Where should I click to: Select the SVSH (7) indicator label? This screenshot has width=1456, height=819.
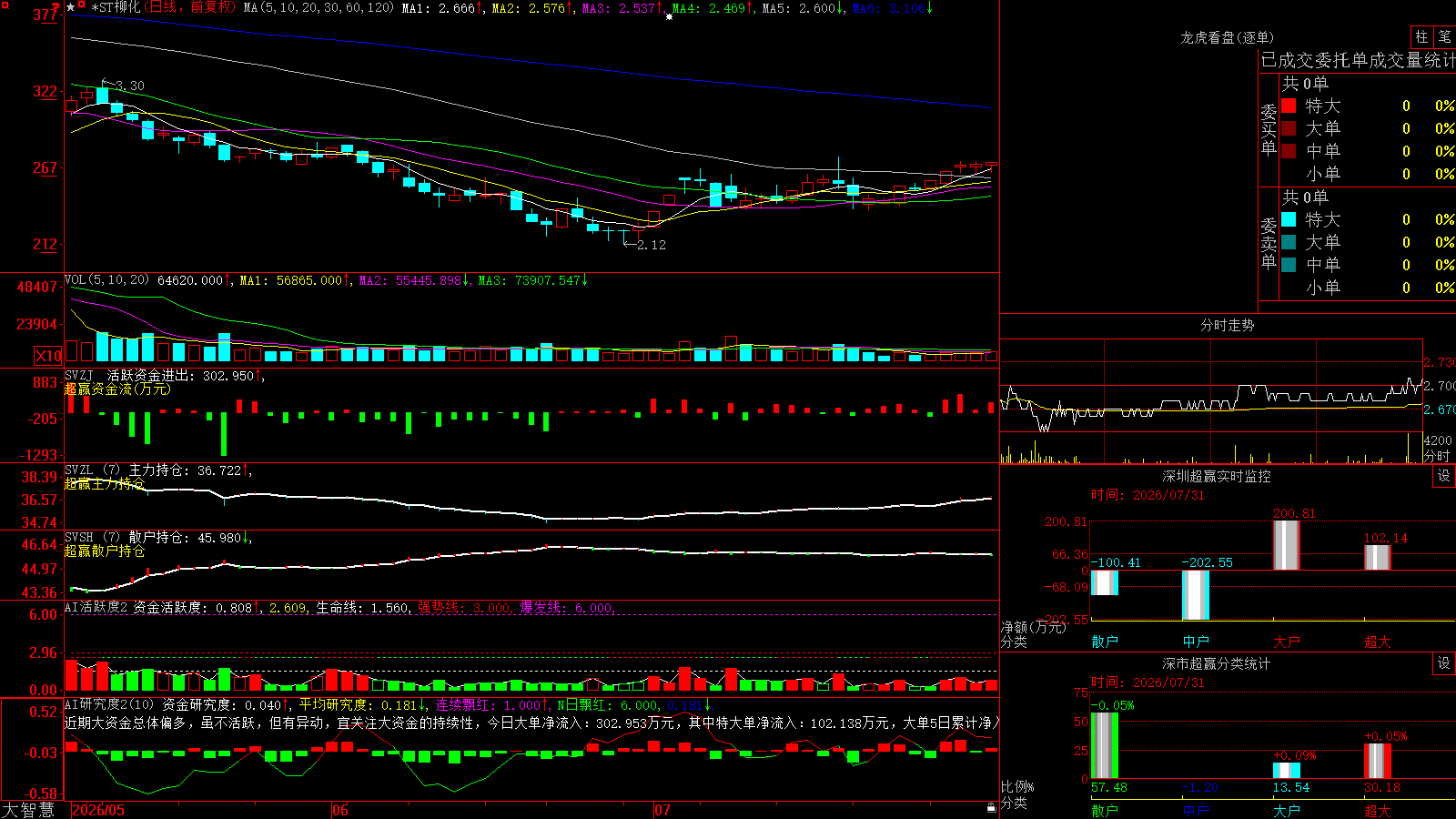click(92, 538)
